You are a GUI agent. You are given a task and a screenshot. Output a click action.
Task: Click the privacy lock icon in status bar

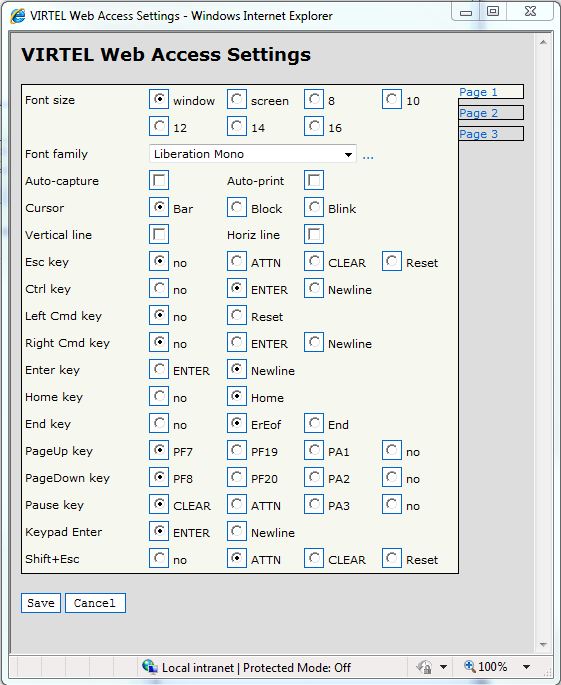tap(424, 667)
